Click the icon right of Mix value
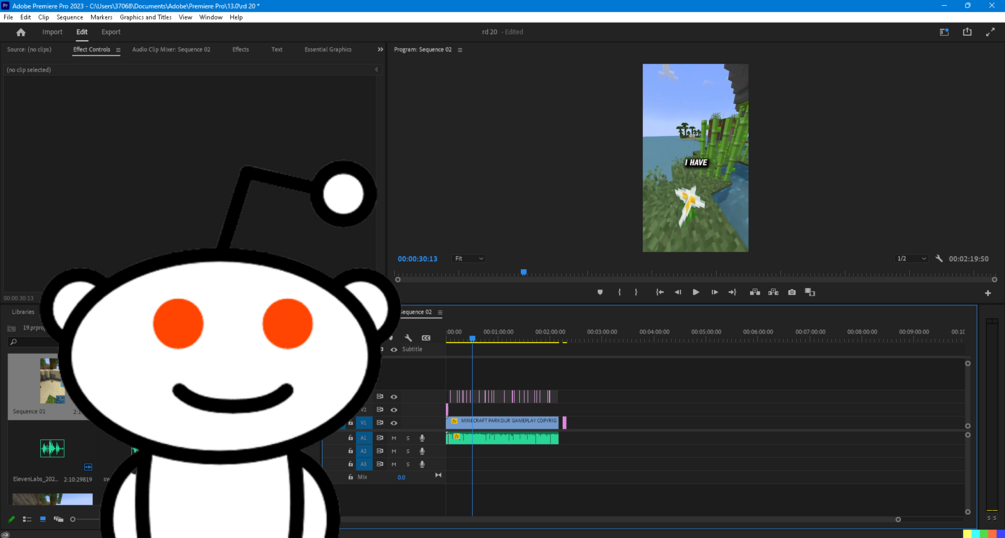 (438, 475)
